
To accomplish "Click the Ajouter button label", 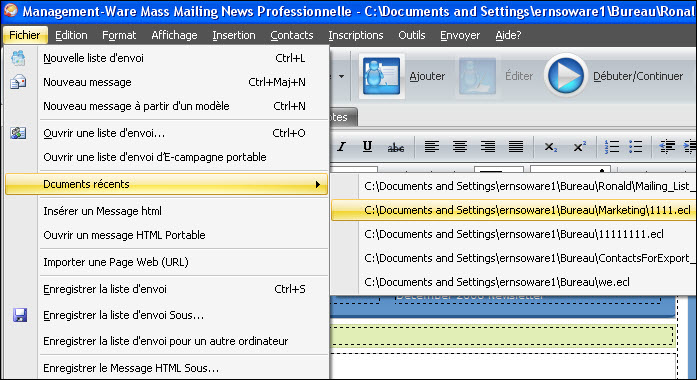I will tap(427, 76).
